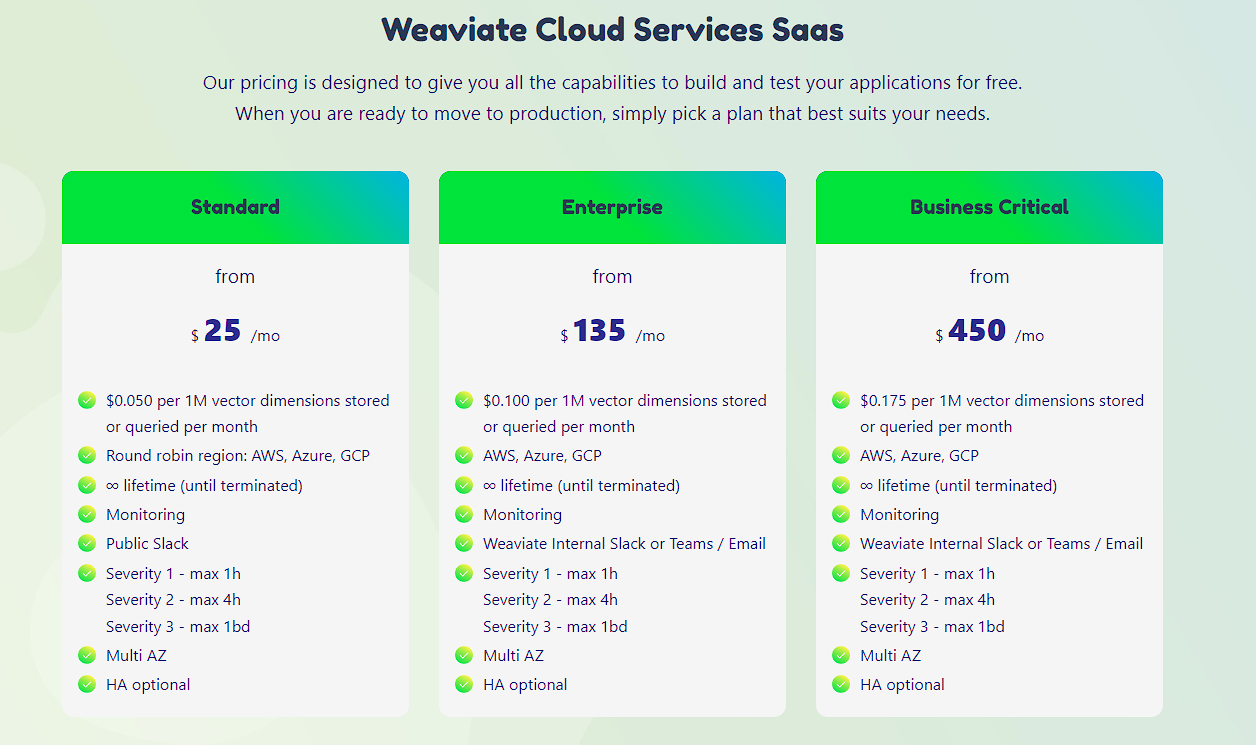Click Business Critical's 'Severity 2 - max 4h' text

[927, 600]
